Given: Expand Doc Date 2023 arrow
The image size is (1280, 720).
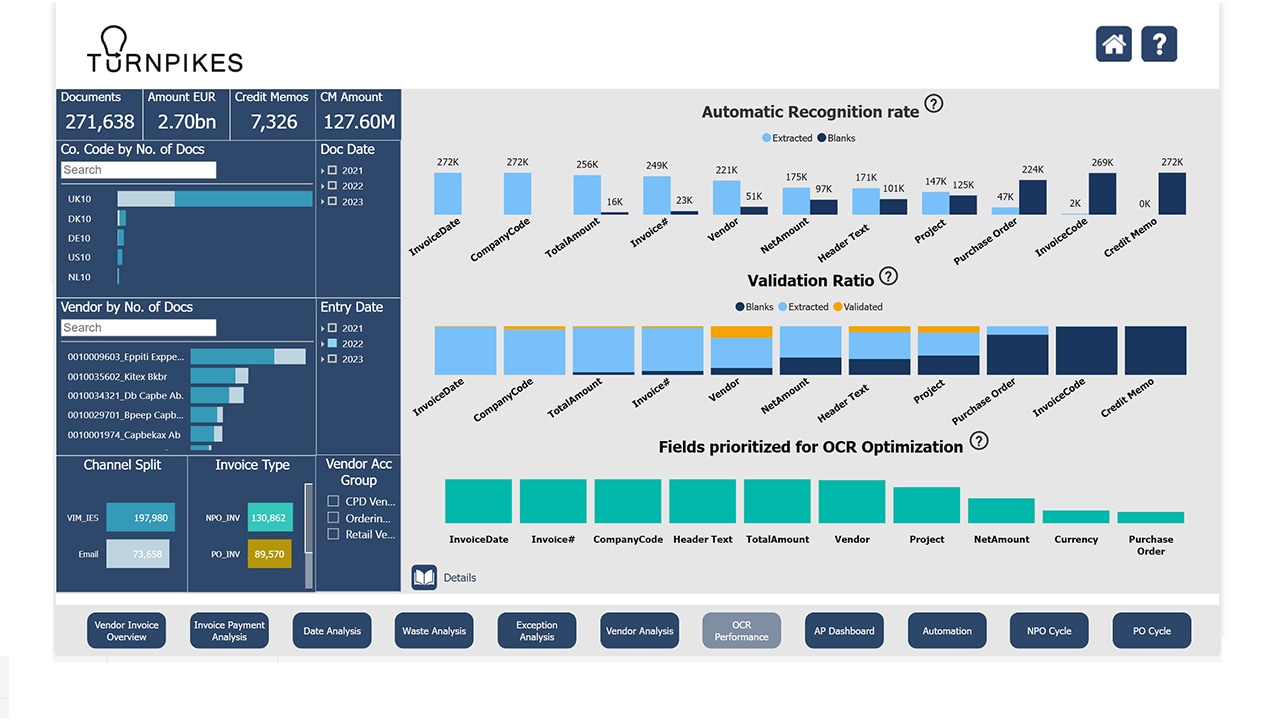Looking at the screenshot, I should [322, 202].
